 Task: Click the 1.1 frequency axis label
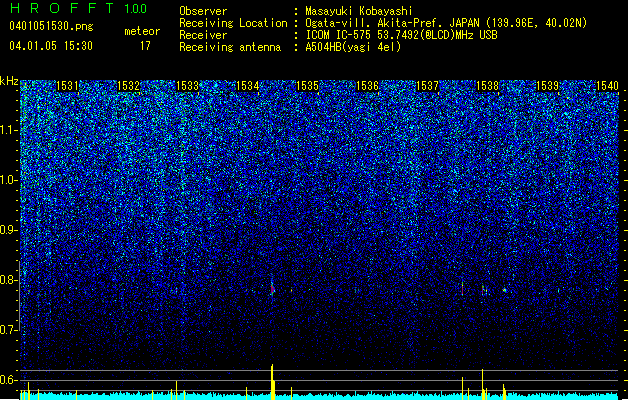[9, 130]
